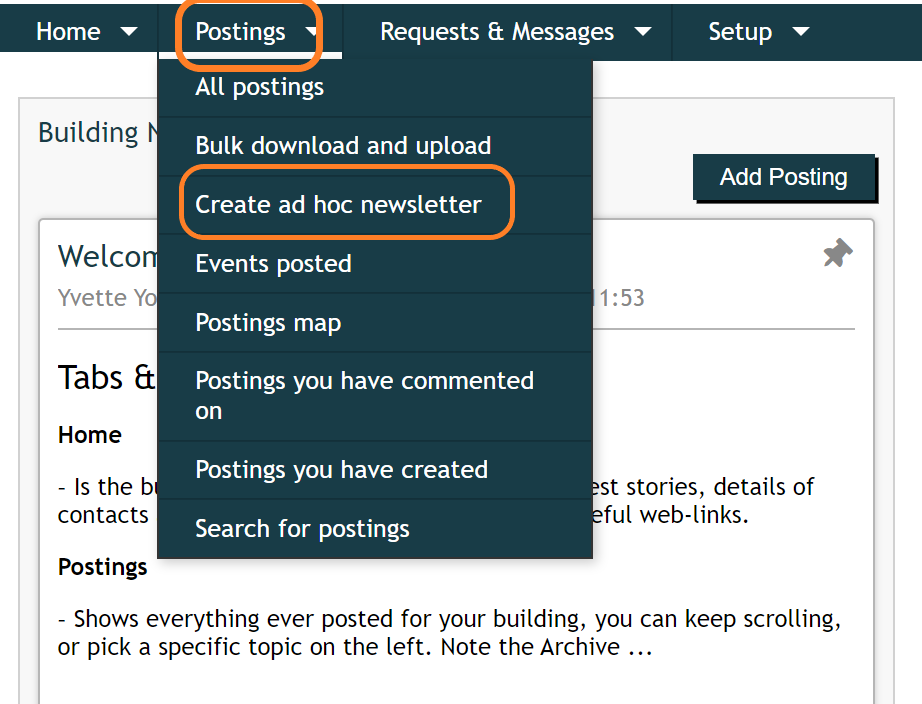Pin the Welcome announcement post
Screen dimensions: 922x704
point(837,254)
